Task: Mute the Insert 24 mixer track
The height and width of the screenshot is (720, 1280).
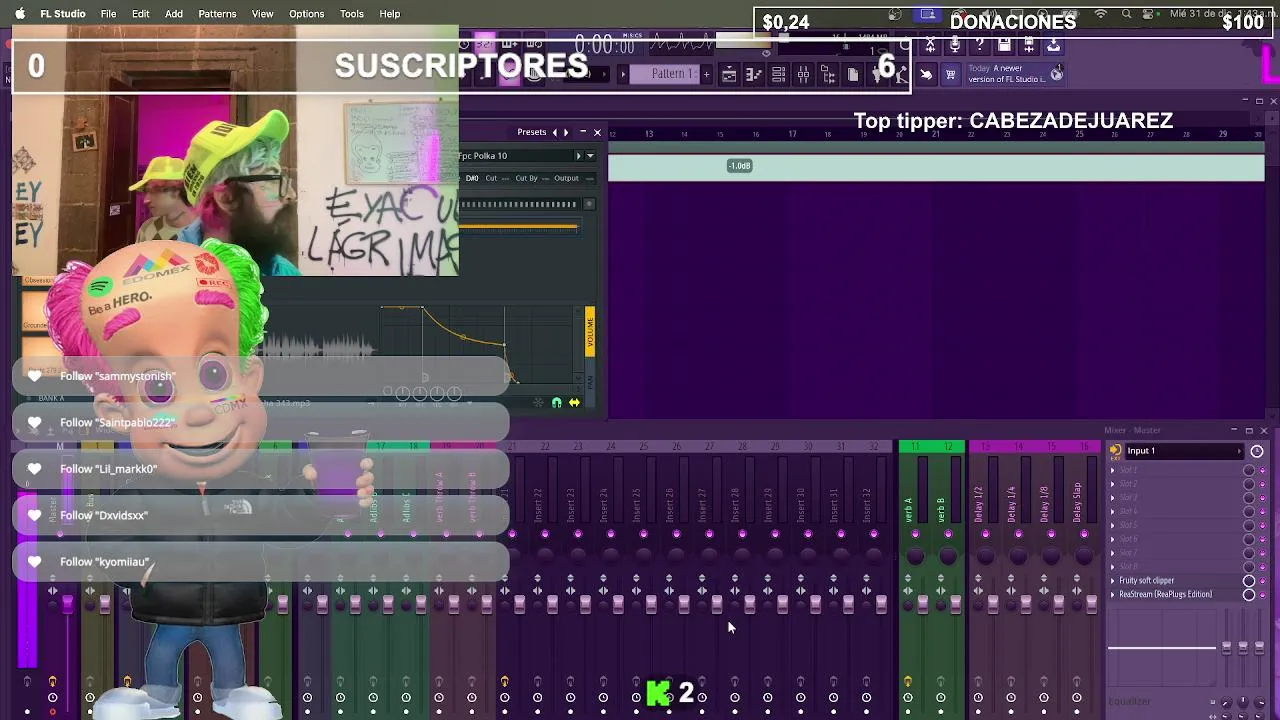Action: [610, 534]
